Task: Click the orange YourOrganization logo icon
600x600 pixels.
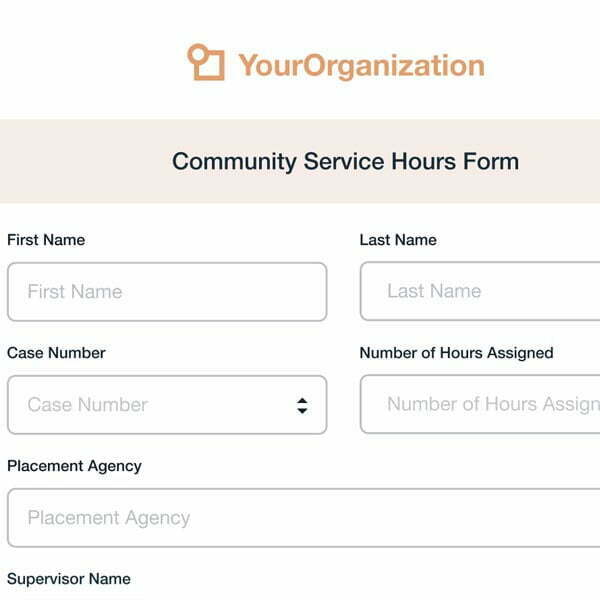Action: coord(206,62)
